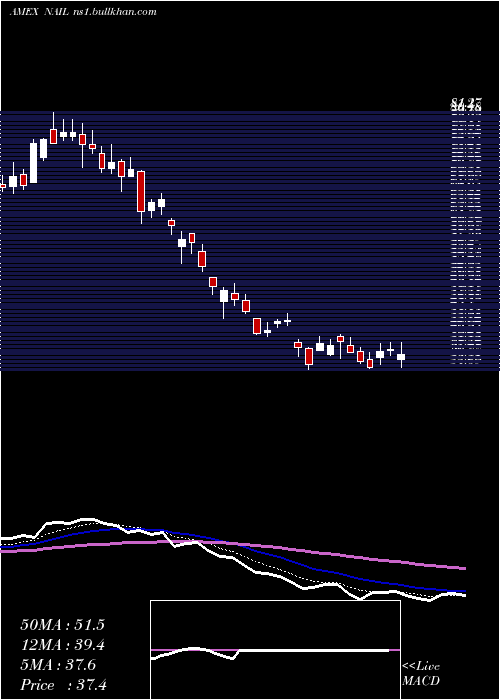Screen dimensions: 500x700
Task: Click the <<Live MACD label
Action: 421,674
